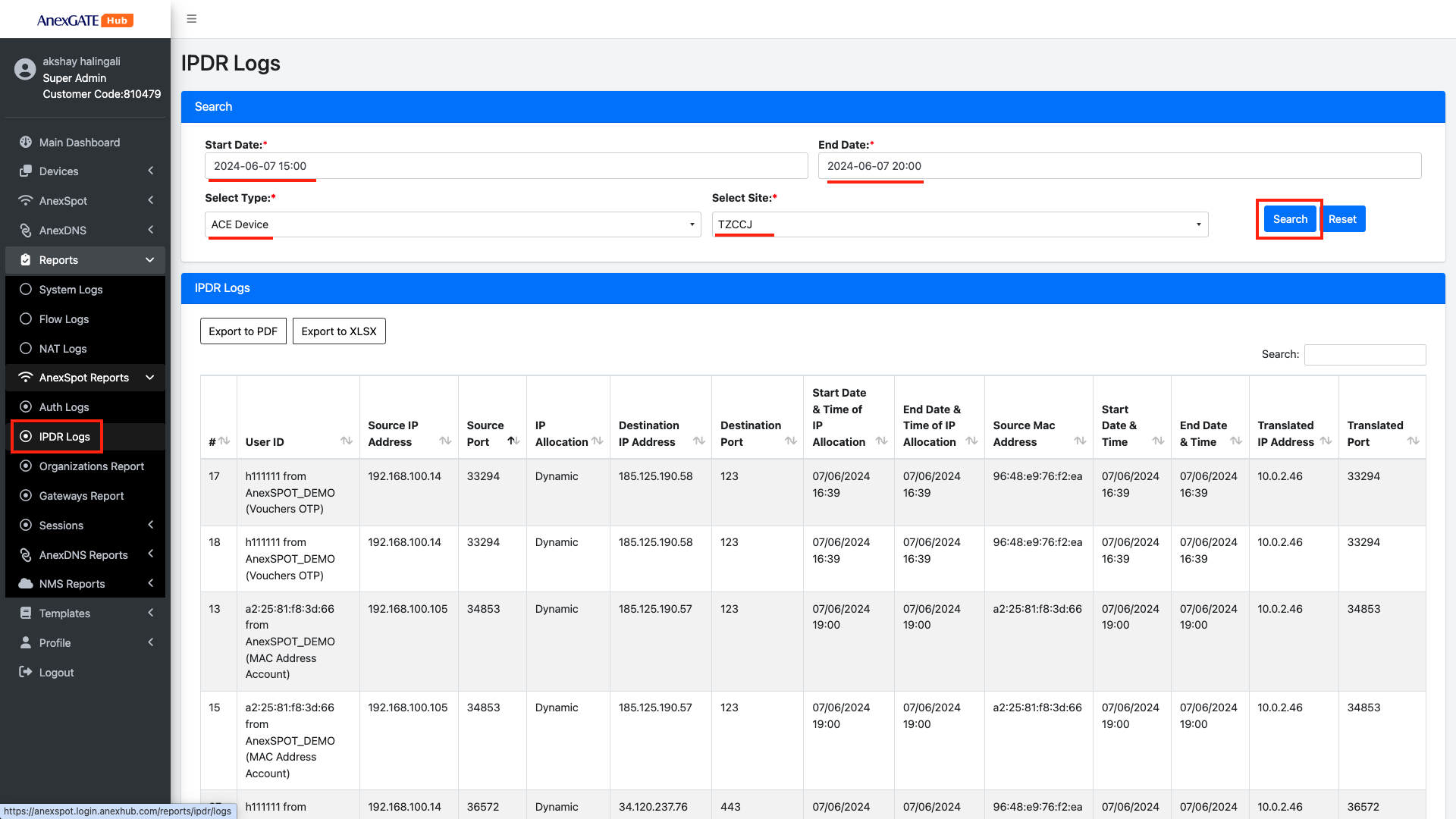Click the blue Reset button
This screenshot has width=1456, height=819.
(1342, 219)
